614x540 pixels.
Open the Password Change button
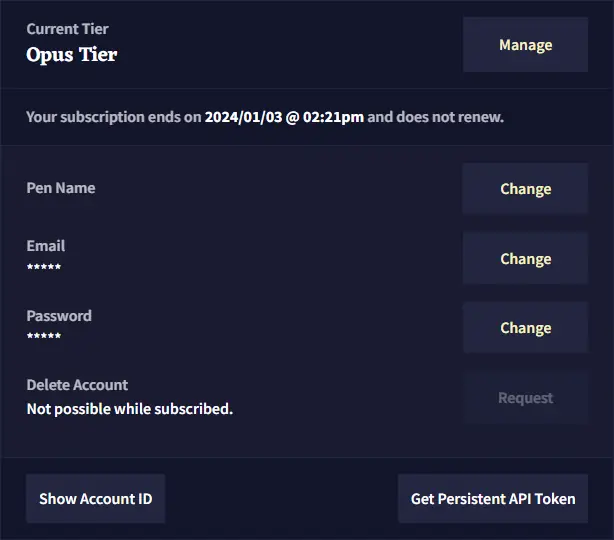pyautogui.click(x=525, y=328)
